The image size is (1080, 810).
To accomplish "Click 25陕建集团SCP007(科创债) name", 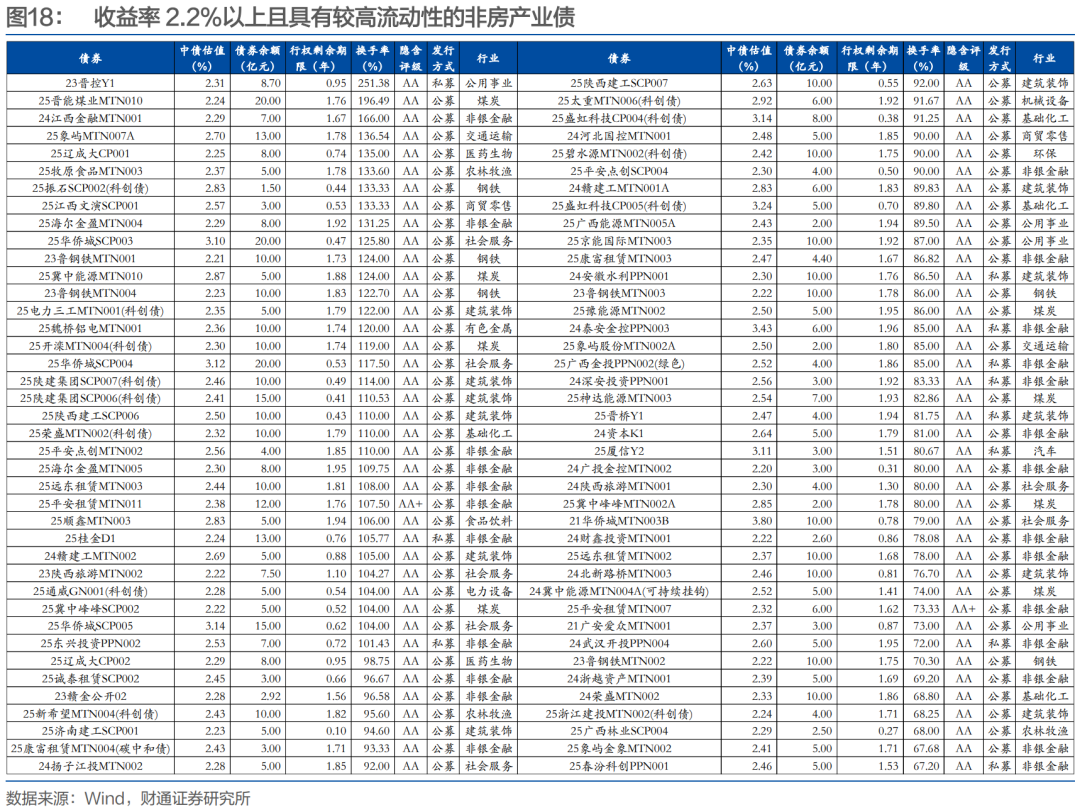I will (x=90, y=381).
